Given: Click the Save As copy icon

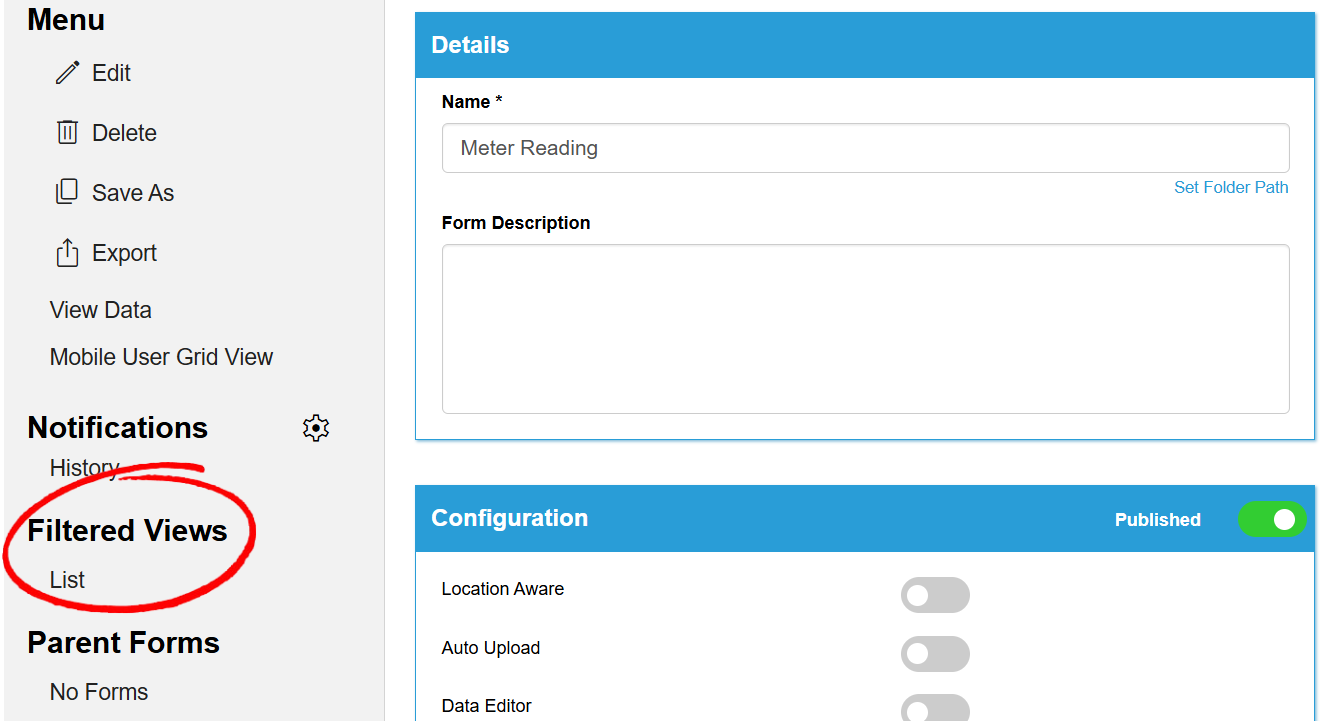Looking at the screenshot, I should click(x=67, y=192).
